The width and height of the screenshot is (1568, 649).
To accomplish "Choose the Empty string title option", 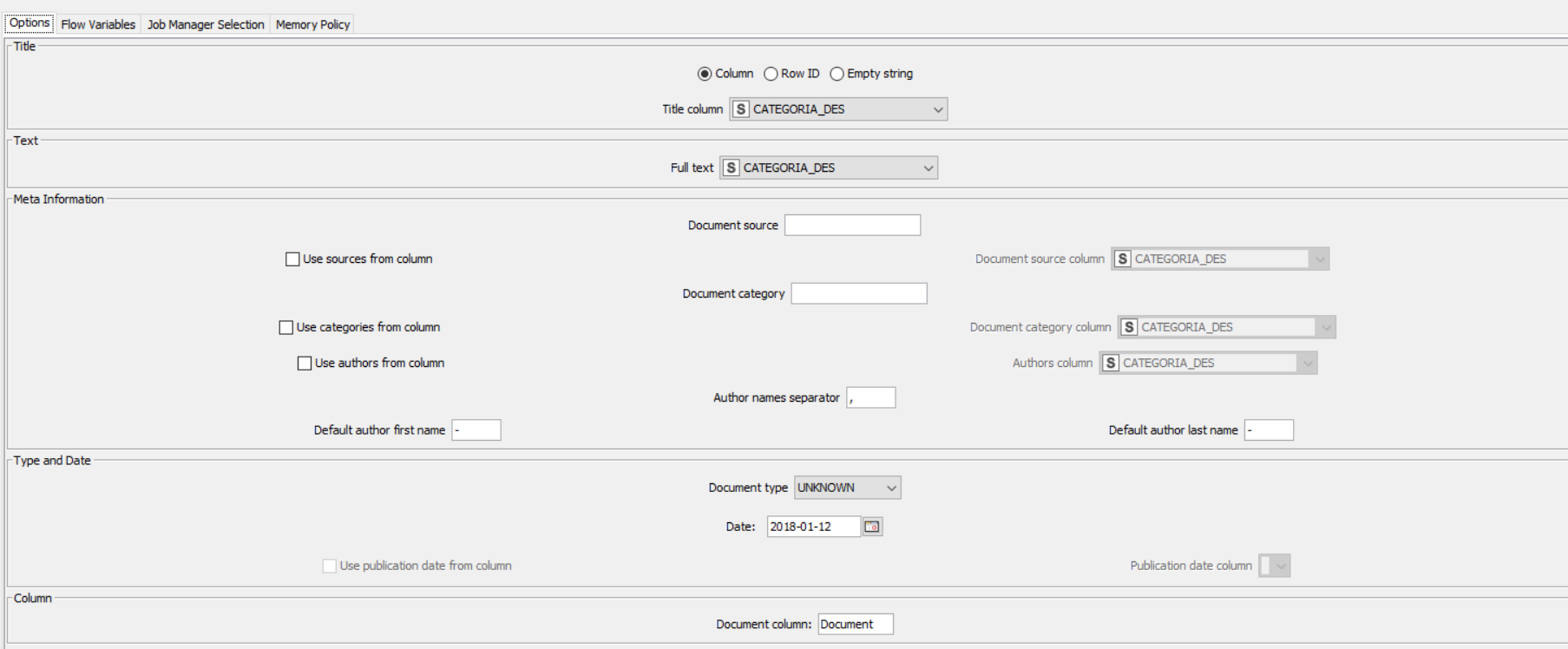I will pos(836,74).
